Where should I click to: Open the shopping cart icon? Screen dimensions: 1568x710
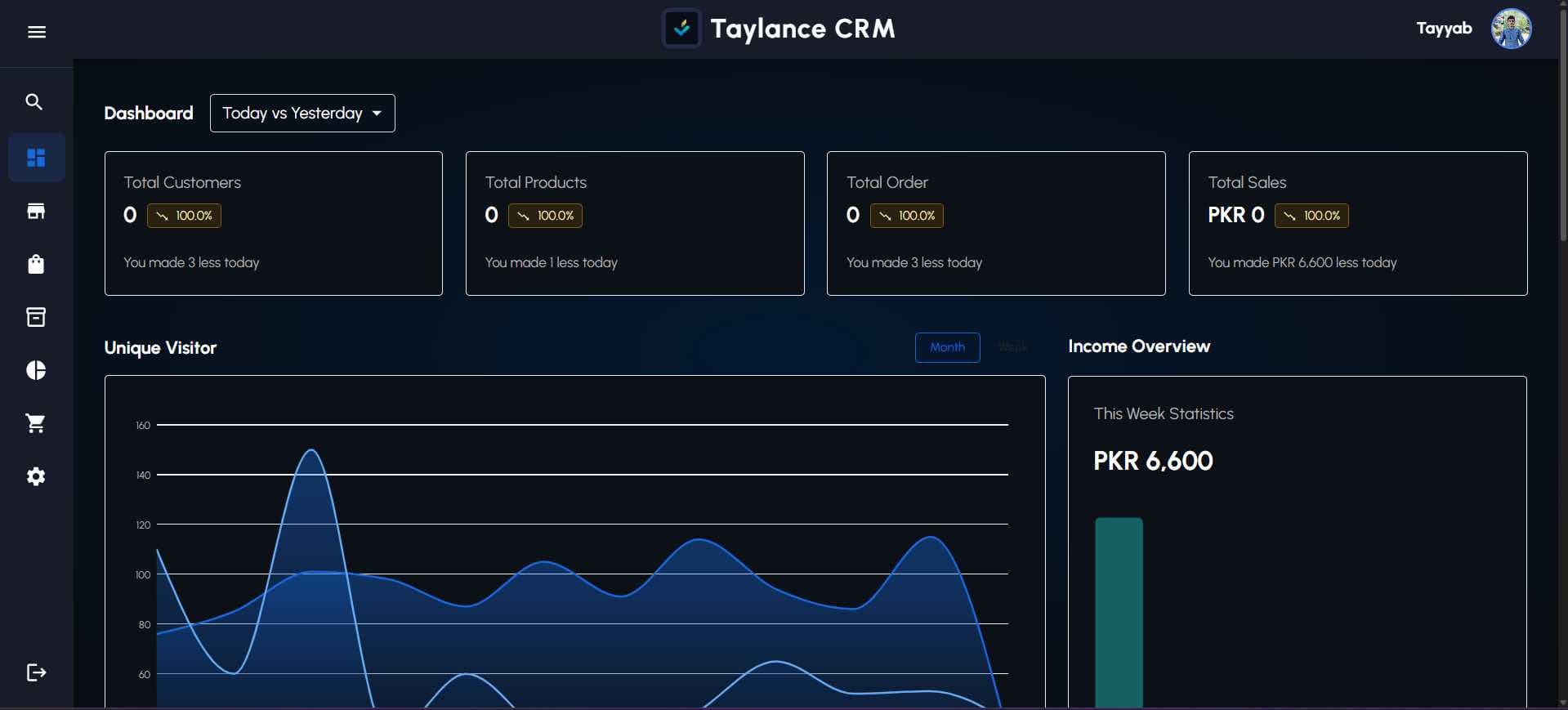[x=36, y=423]
